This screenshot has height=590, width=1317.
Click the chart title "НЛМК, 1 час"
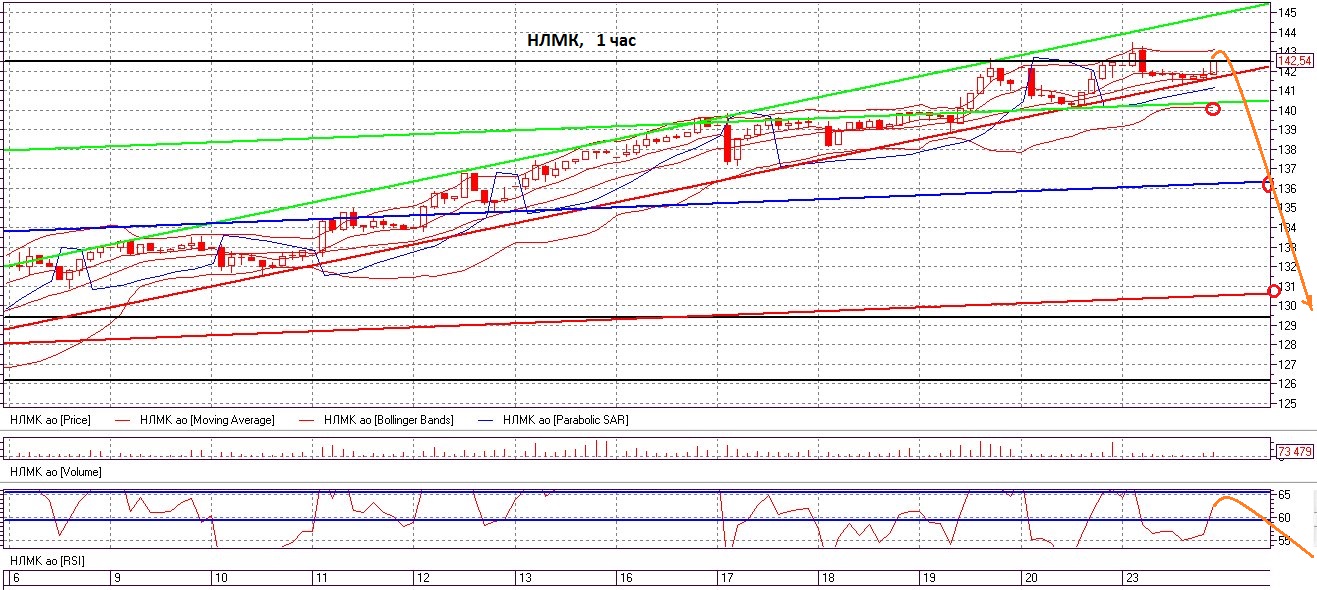click(581, 41)
